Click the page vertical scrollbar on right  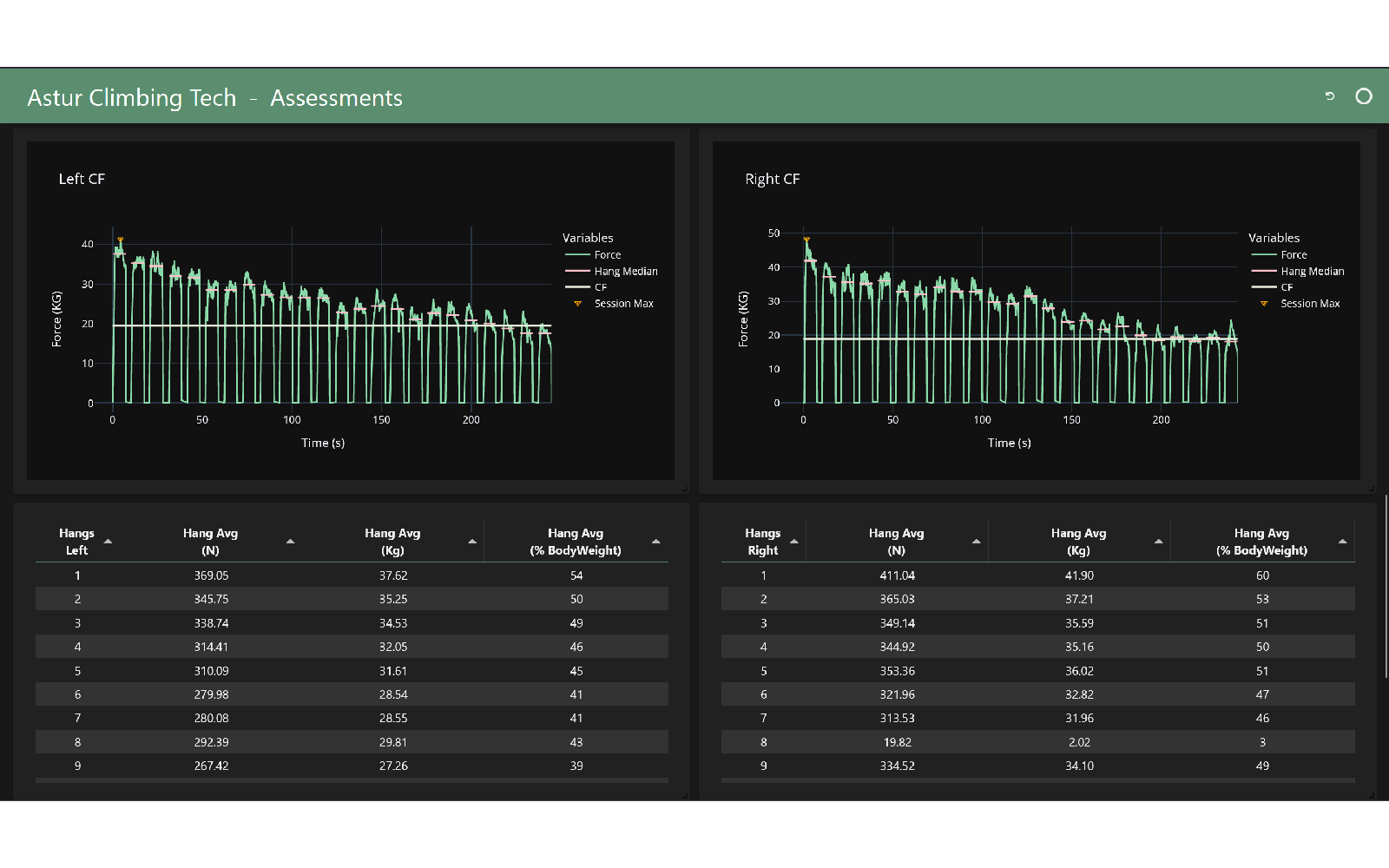click(1386, 586)
